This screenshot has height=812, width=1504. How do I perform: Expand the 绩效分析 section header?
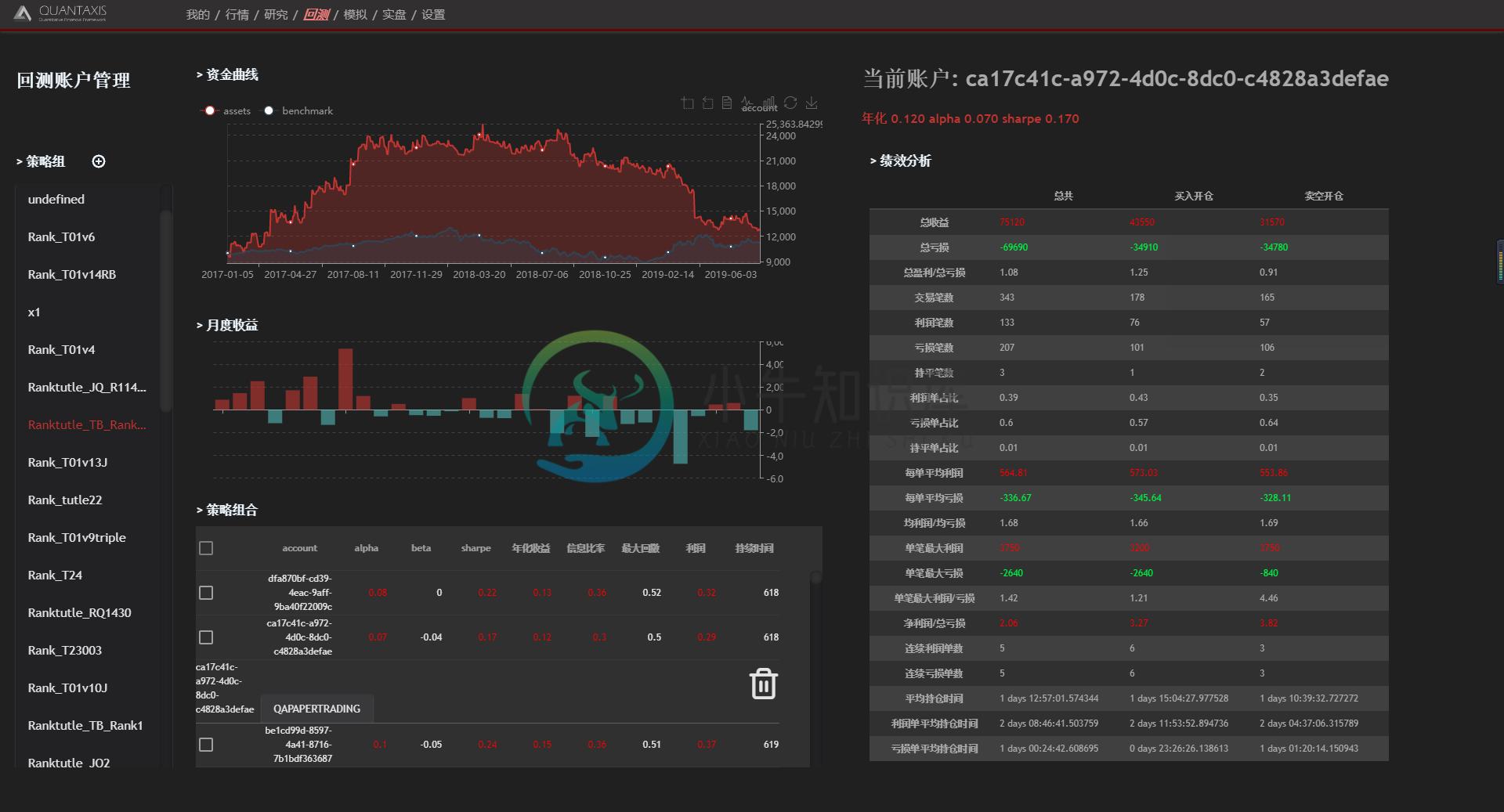901,161
